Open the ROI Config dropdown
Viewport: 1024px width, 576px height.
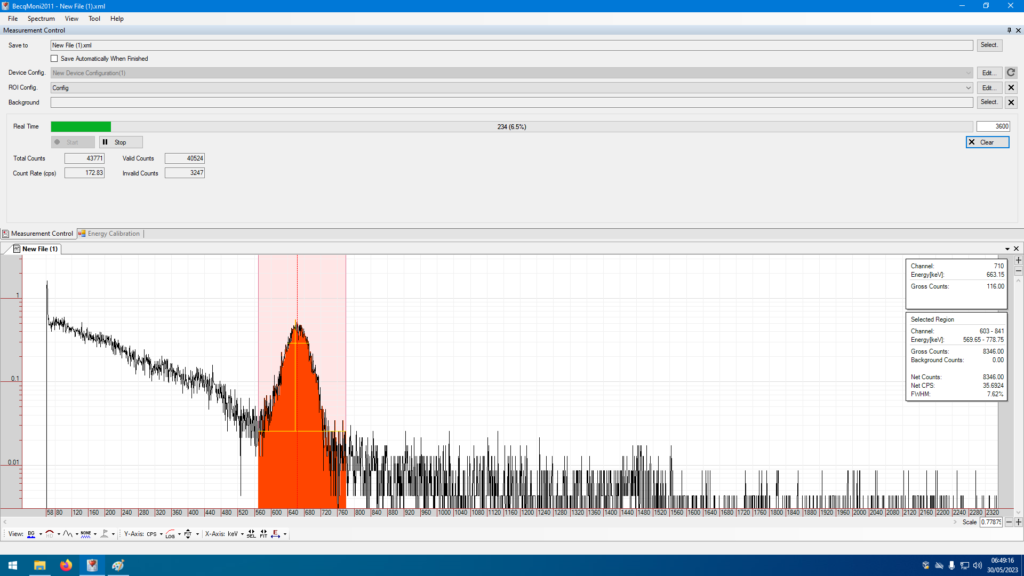click(x=968, y=88)
